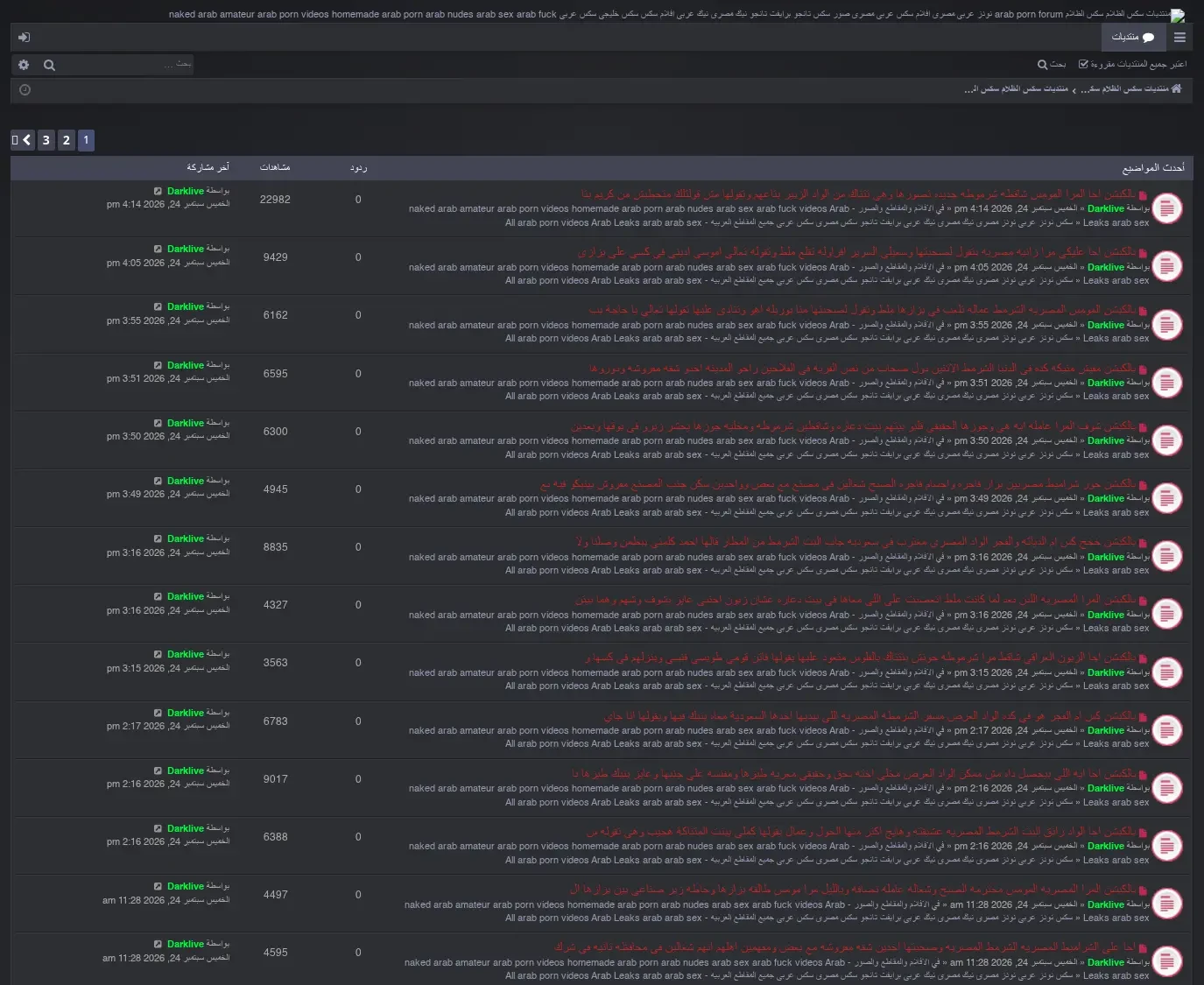Image resolution: width=1204 pixels, height=985 pixels.
Task: Open Darklive's profile in the 6300-views row's last-post column
Action: (186, 423)
